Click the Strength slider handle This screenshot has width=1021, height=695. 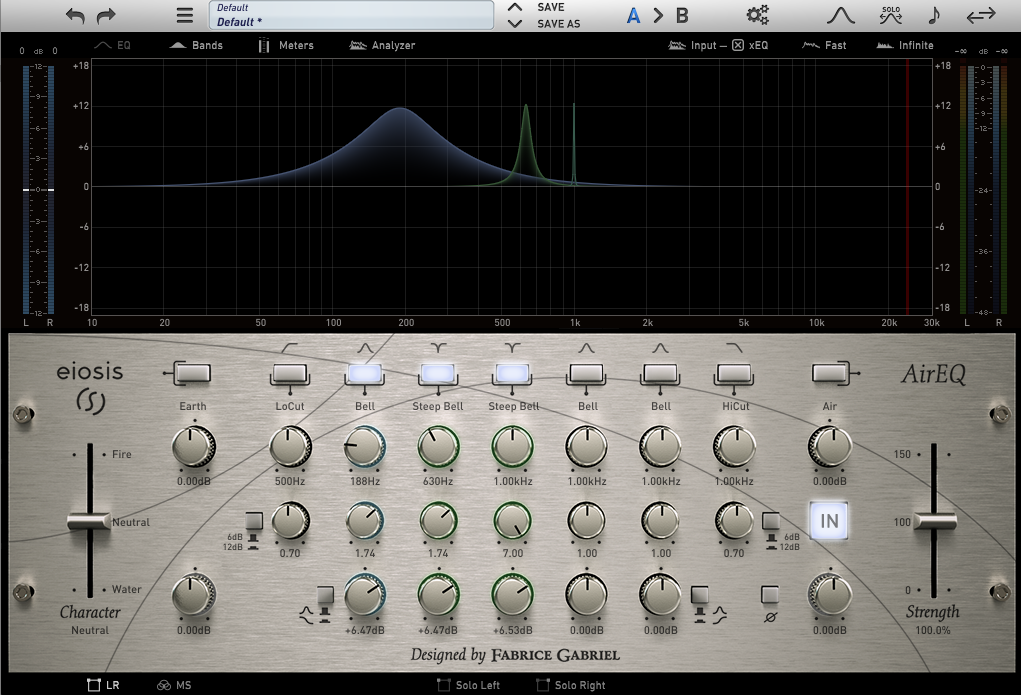(934, 521)
